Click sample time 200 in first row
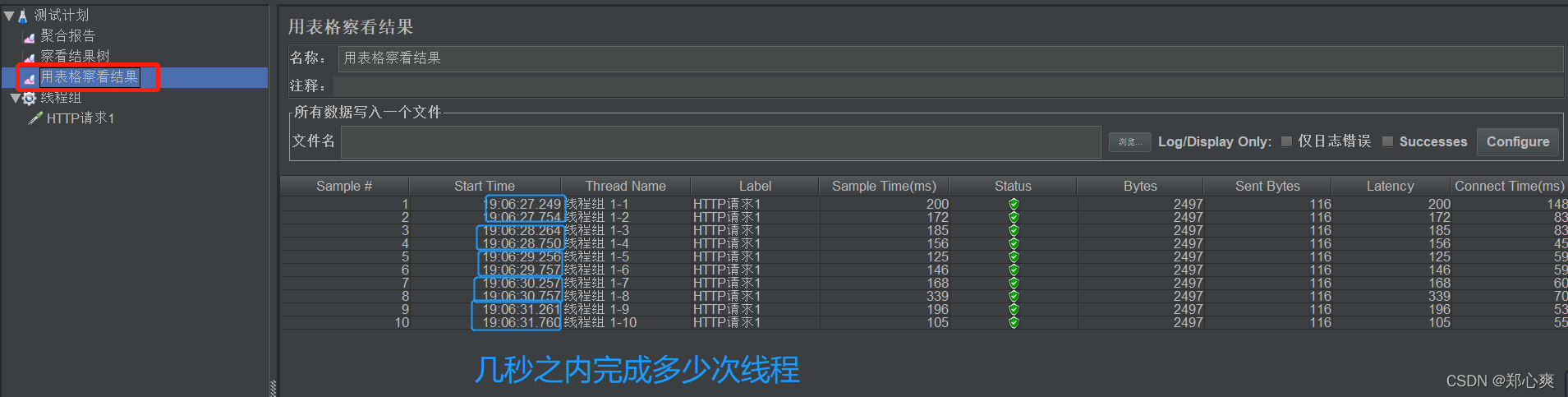The image size is (1568, 397). (885, 204)
